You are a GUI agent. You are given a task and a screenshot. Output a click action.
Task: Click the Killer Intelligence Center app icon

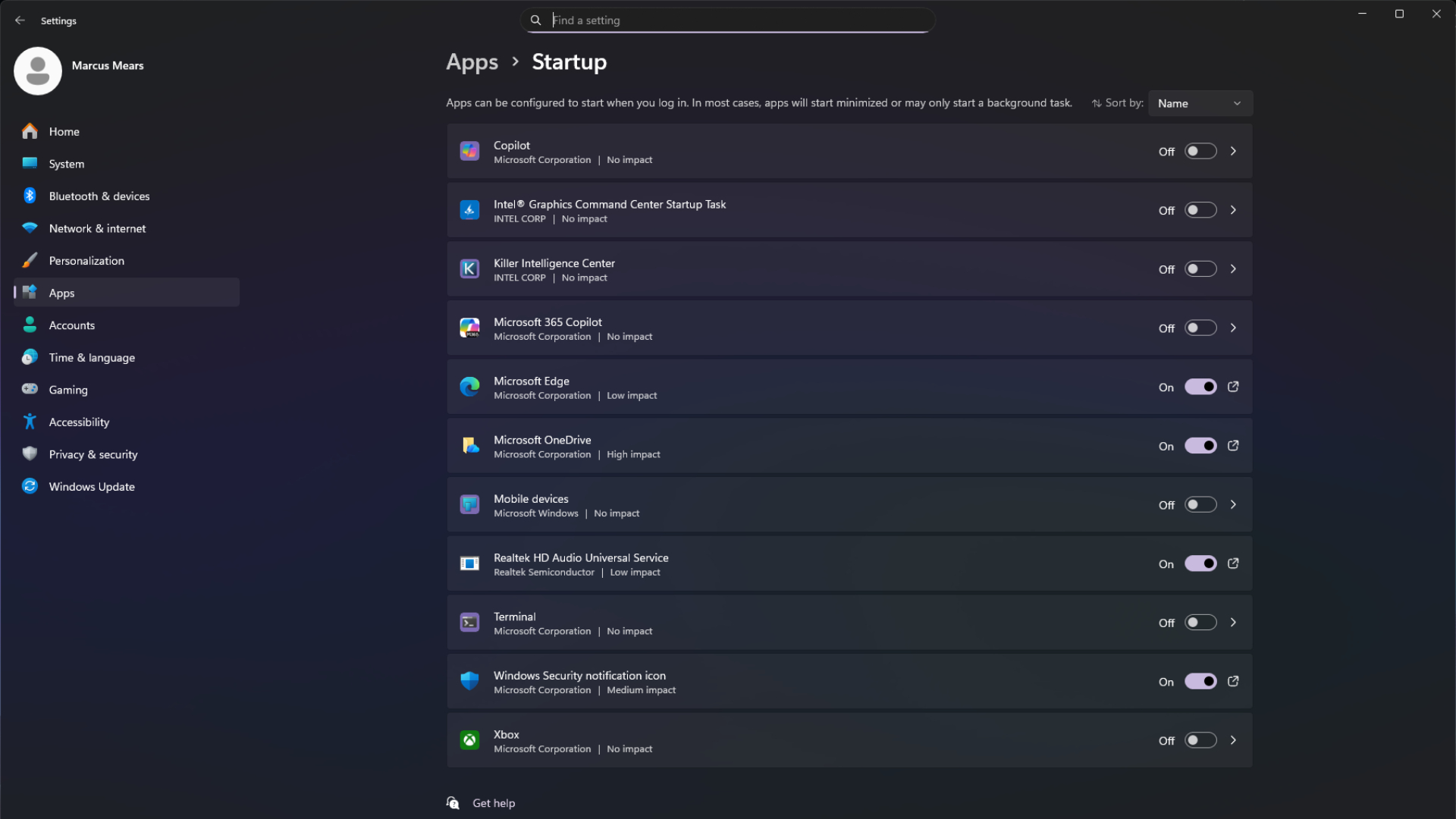(x=469, y=268)
